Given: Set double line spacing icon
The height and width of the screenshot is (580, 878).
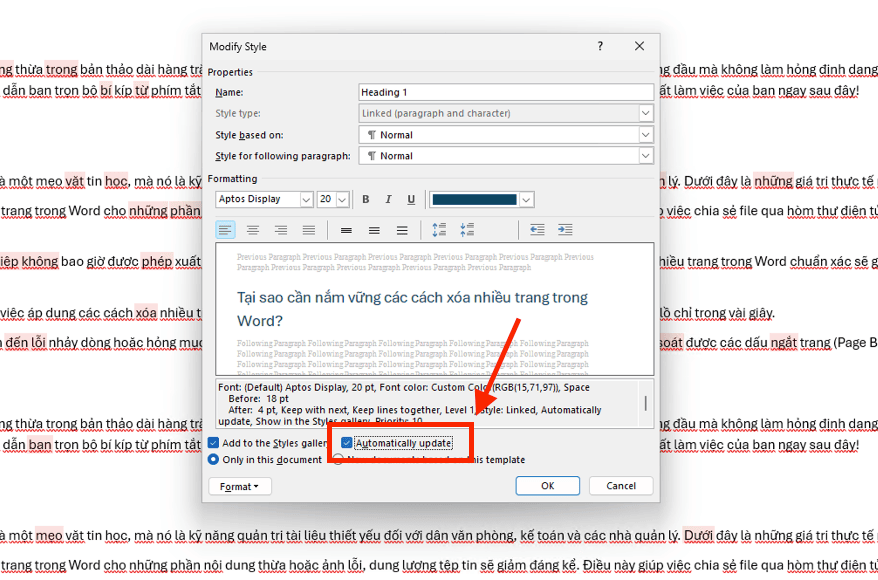Looking at the screenshot, I should click(x=402, y=230).
